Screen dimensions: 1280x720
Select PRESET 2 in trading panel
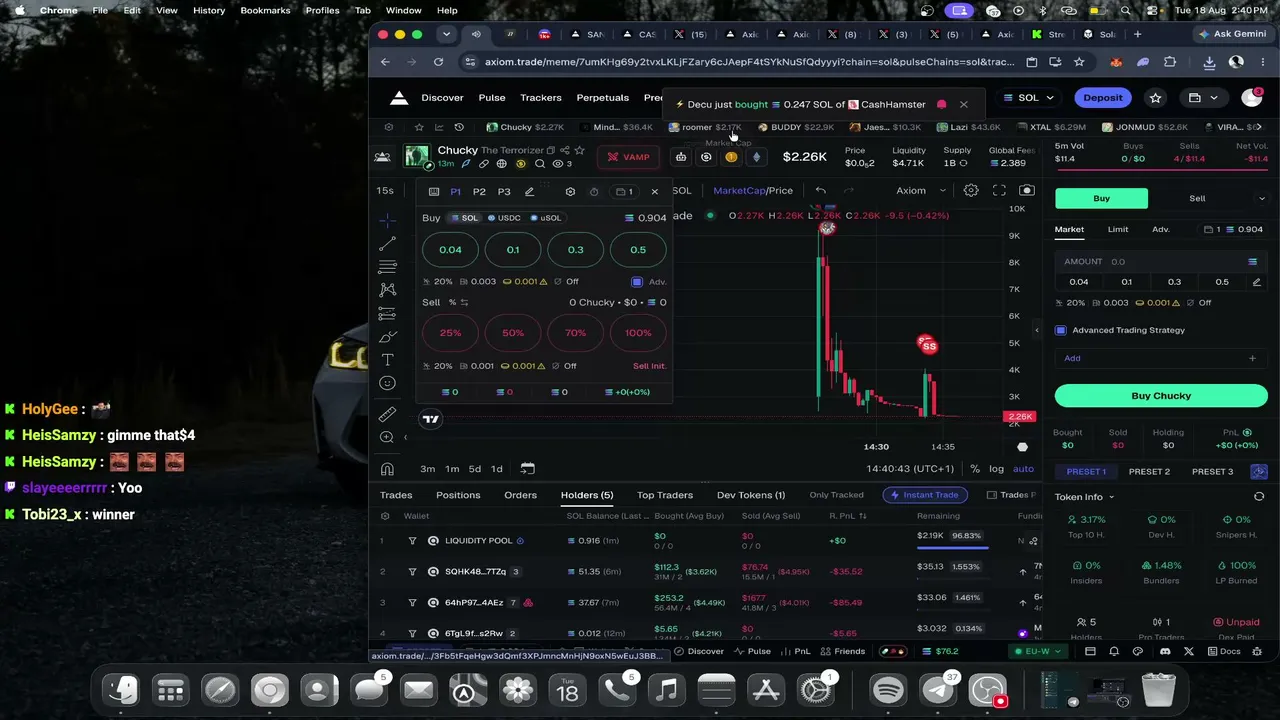click(x=1149, y=472)
